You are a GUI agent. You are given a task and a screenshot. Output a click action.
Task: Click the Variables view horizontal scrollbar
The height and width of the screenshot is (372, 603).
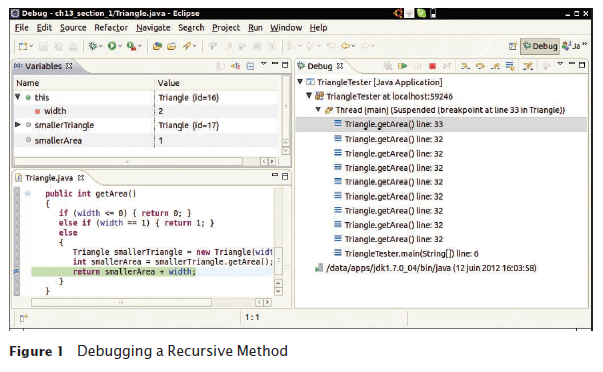(128, 162)
